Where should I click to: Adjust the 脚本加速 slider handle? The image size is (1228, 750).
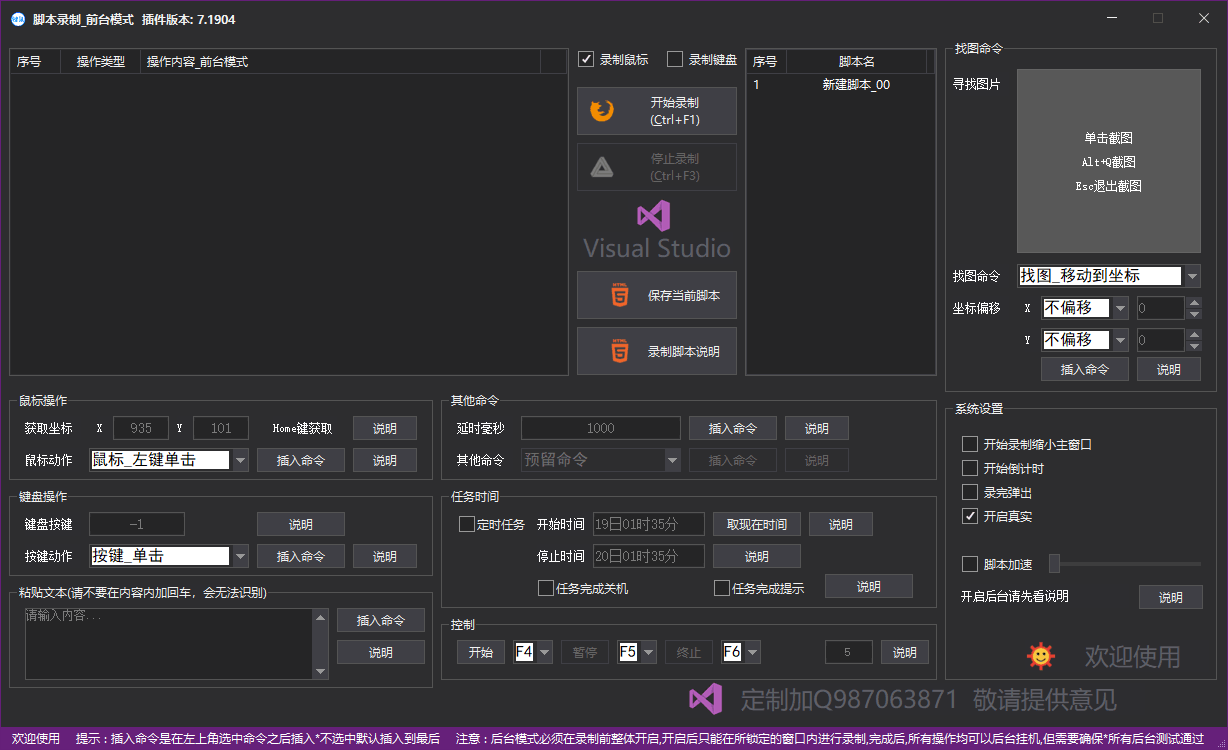click(1054, 563)
